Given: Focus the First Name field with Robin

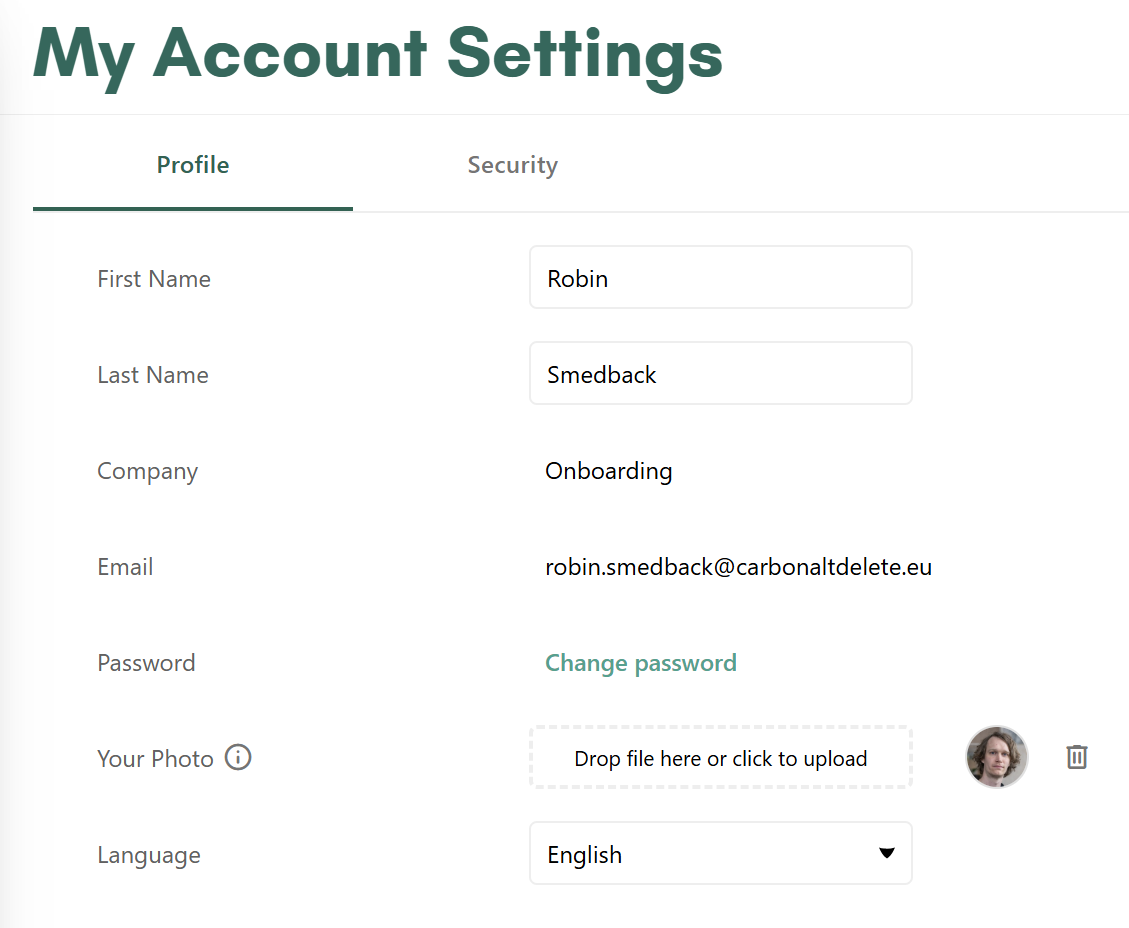Looking at the screenshot, I should point(721,277).
